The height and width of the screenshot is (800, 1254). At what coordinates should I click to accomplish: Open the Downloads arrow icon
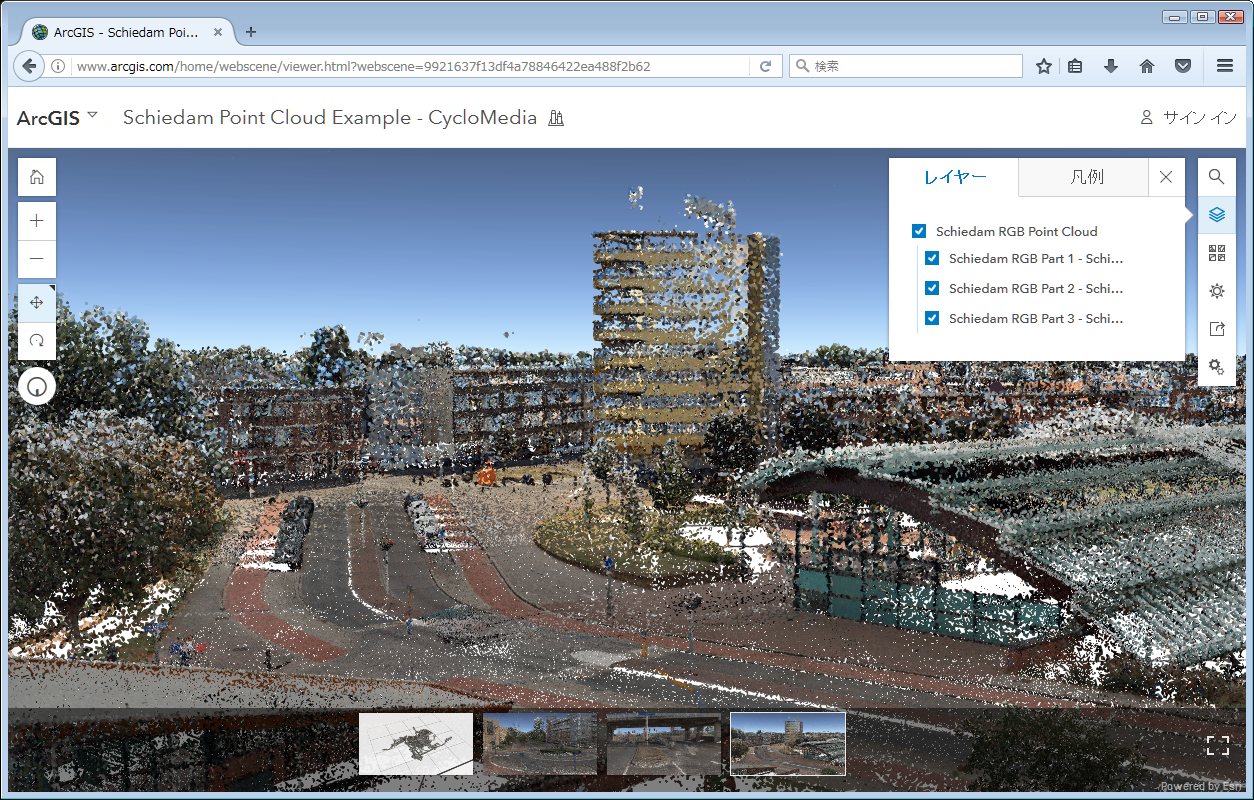pyautogui.click(x=1111, y=66)
